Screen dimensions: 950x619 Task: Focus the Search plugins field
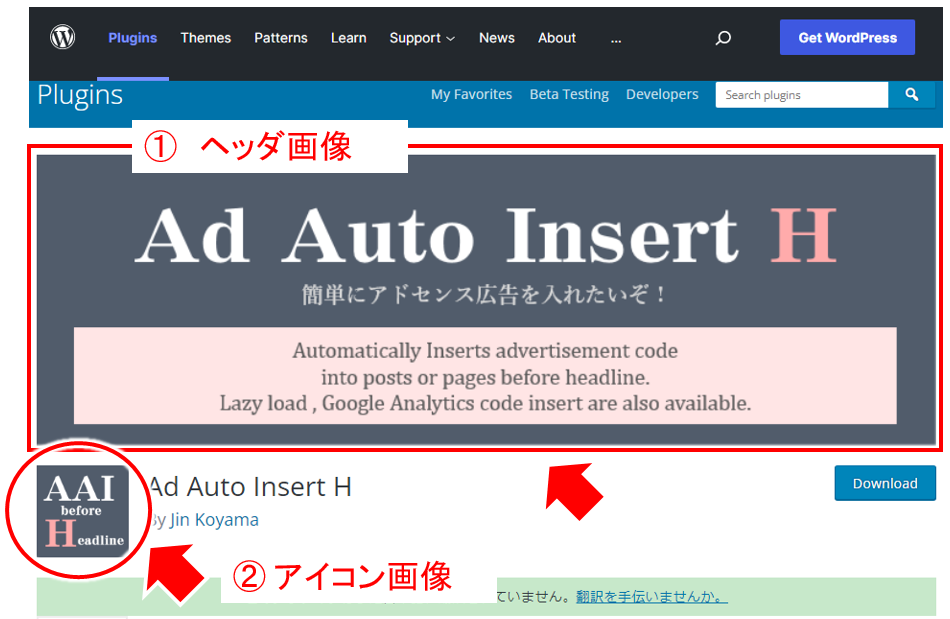802,95
